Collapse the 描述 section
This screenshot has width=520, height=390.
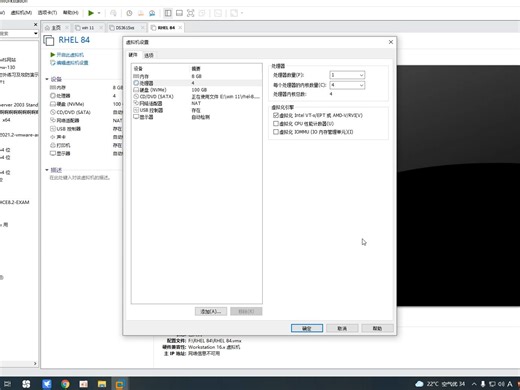(x=47, y=170)
